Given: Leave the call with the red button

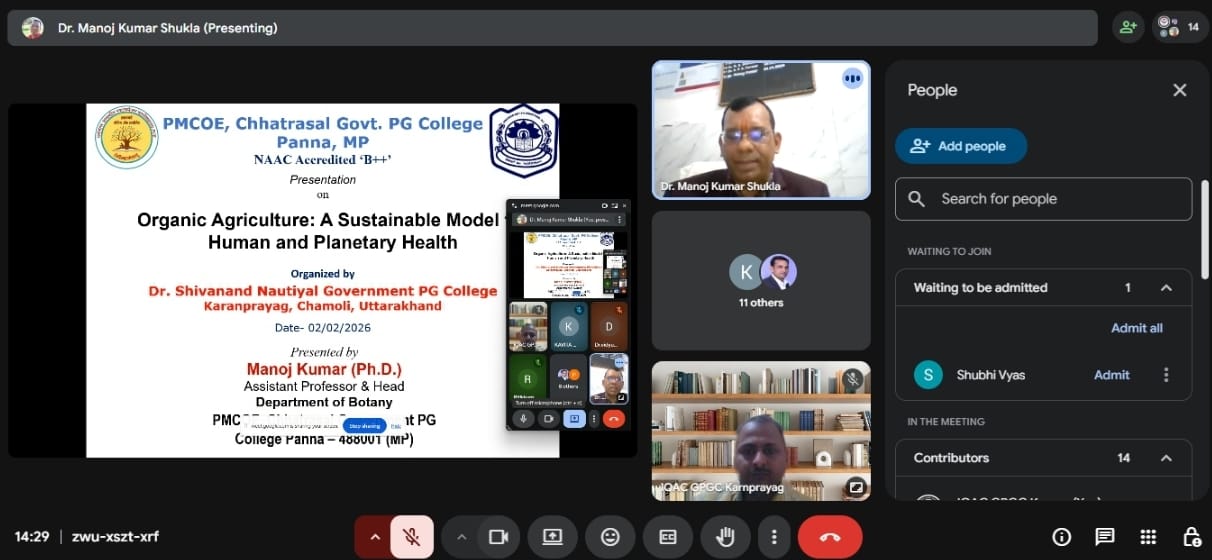Looking at the screenshot, I should coord(829,537).
